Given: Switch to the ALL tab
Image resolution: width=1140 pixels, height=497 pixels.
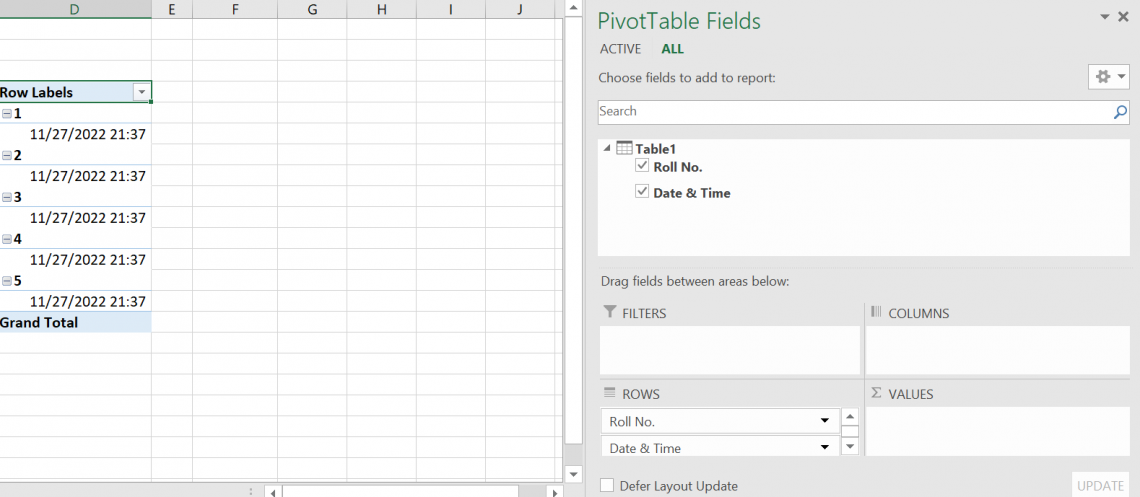Looking at the screenshot, I should (672, 49).
